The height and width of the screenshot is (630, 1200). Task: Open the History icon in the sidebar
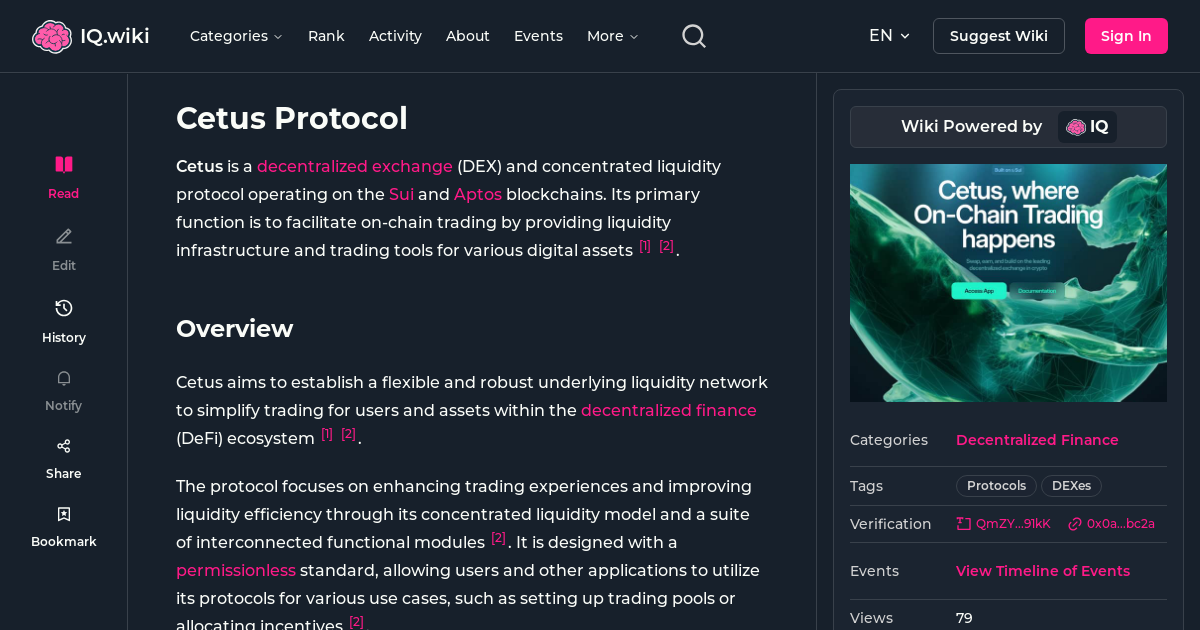click(x=63, y=308)
